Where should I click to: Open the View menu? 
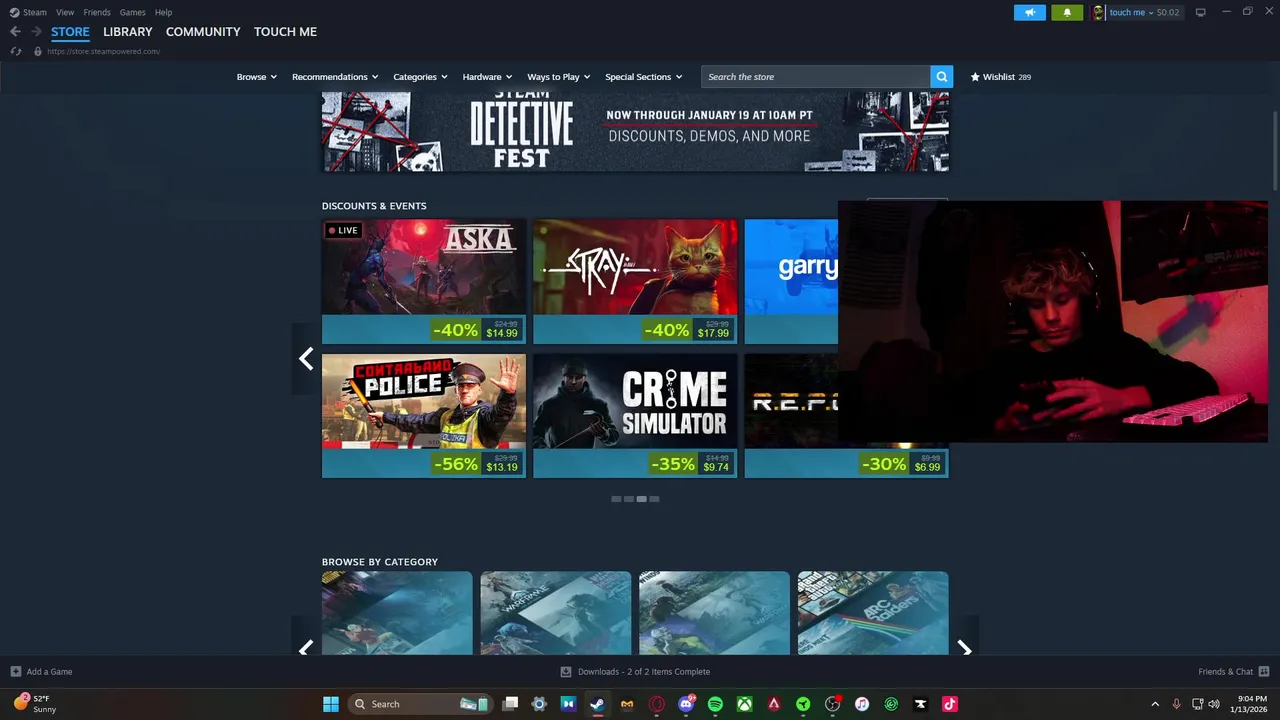tap(65, 12)
